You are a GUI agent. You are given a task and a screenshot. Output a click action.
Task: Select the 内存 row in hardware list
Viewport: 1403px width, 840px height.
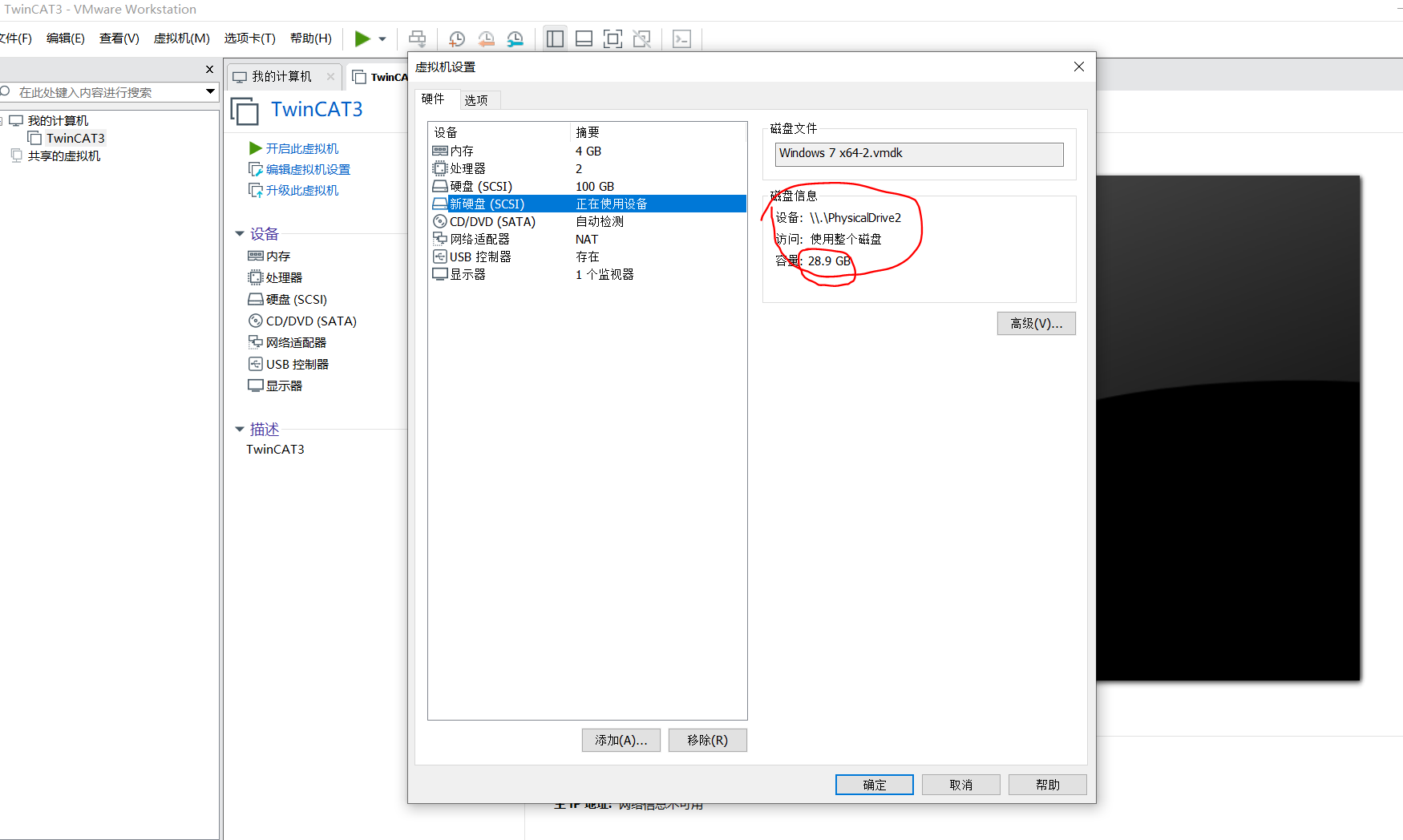point(588,151)
